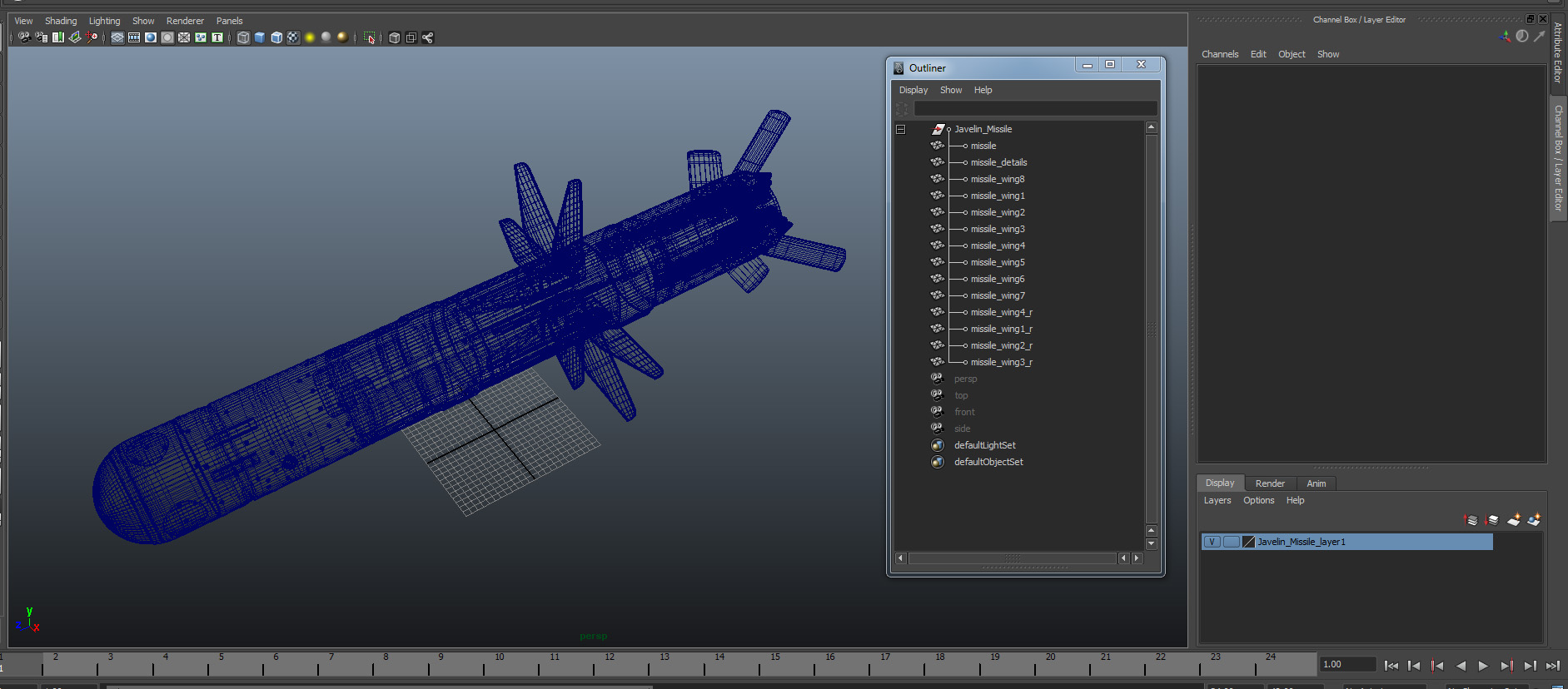Select defaultLightSet in the Outliner
Image resolution: width=1568 pixels, height=689 pixels.
pyautogui.click(x=984, y=445)
